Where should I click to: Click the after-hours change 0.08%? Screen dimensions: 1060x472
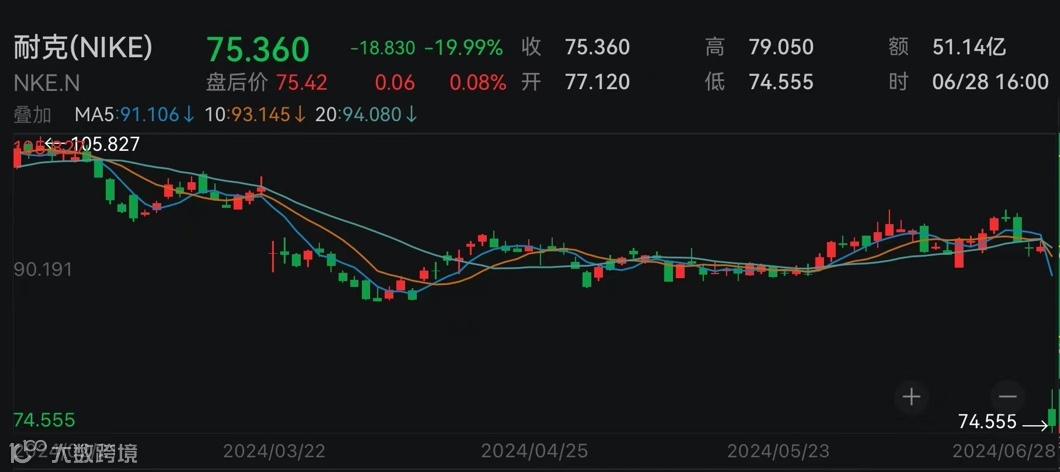point(478,82)
